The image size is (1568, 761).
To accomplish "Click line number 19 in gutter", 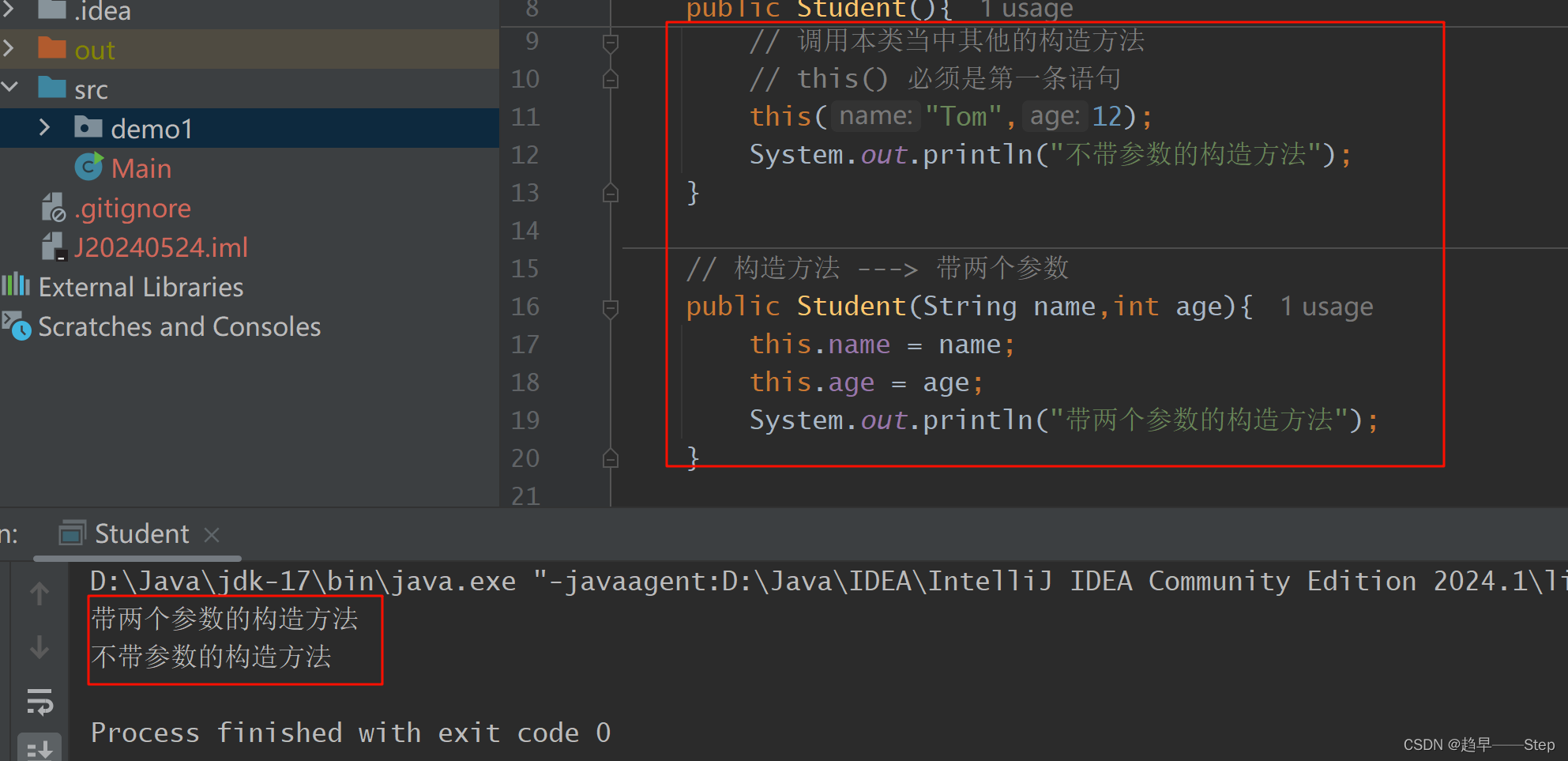I will coord(525,420).
